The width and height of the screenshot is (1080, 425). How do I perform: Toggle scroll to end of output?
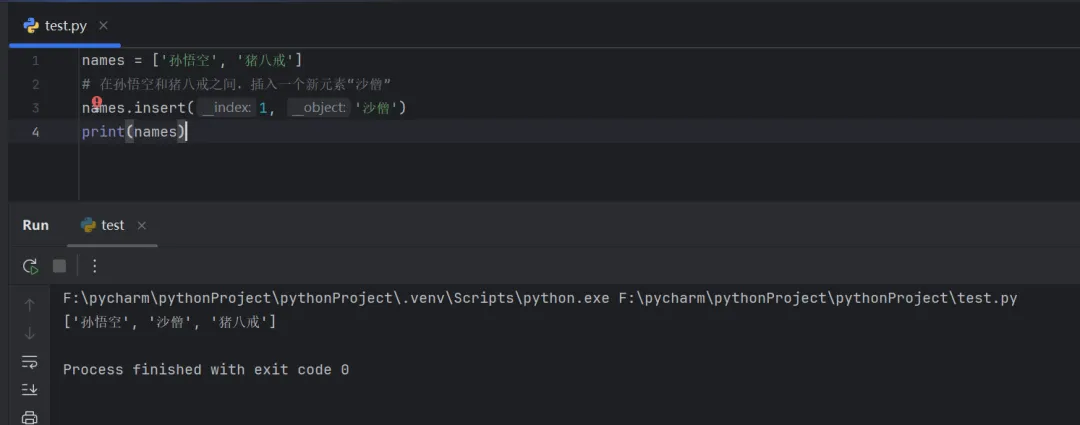(30, 389)
